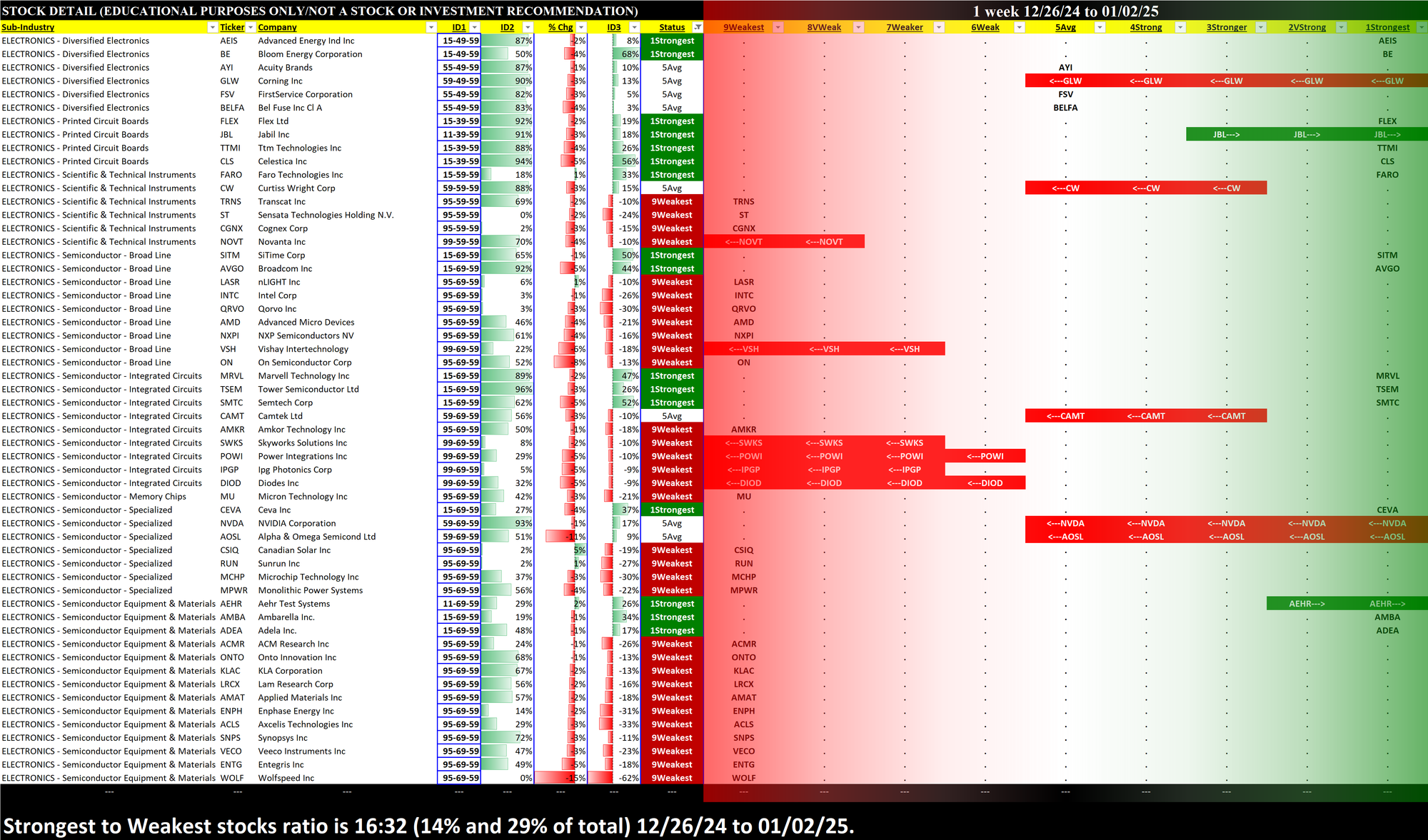Open the Sub-Industry filter dropdown
1428x840 pixels.
[212, 27]
